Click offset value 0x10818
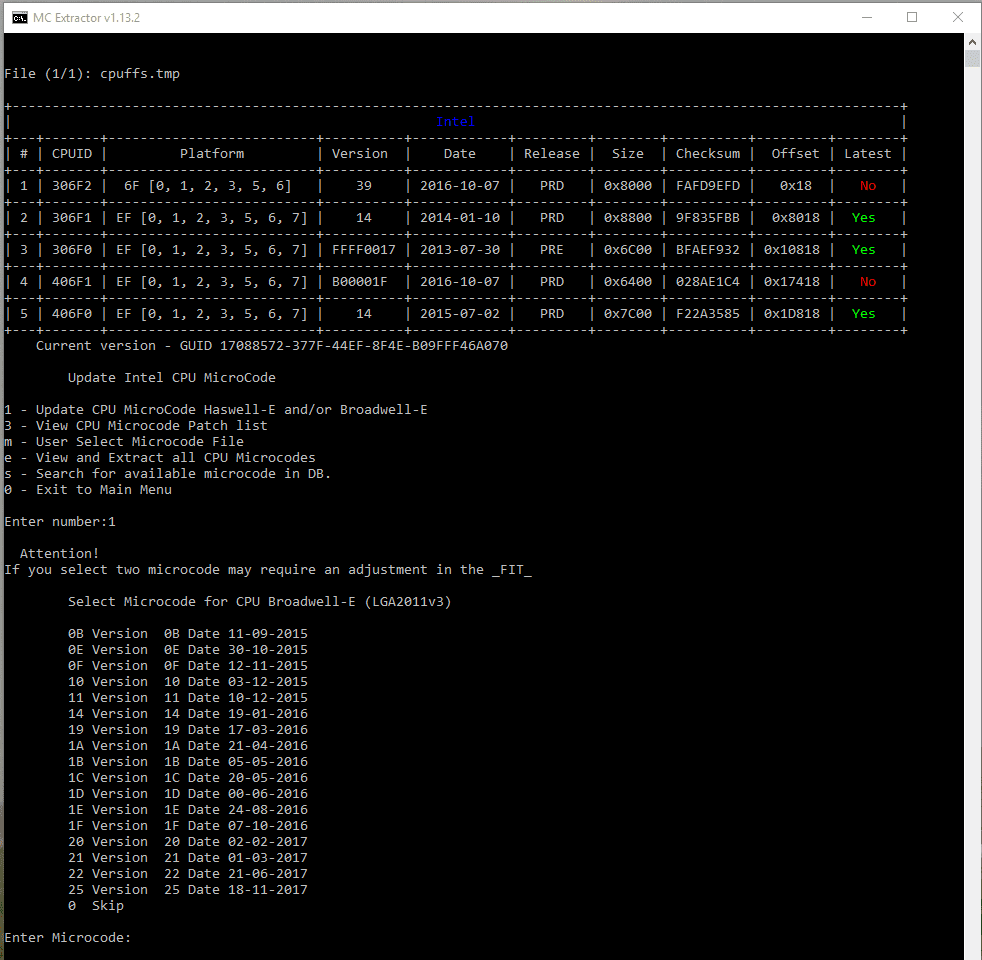 (x=792, y=250)
